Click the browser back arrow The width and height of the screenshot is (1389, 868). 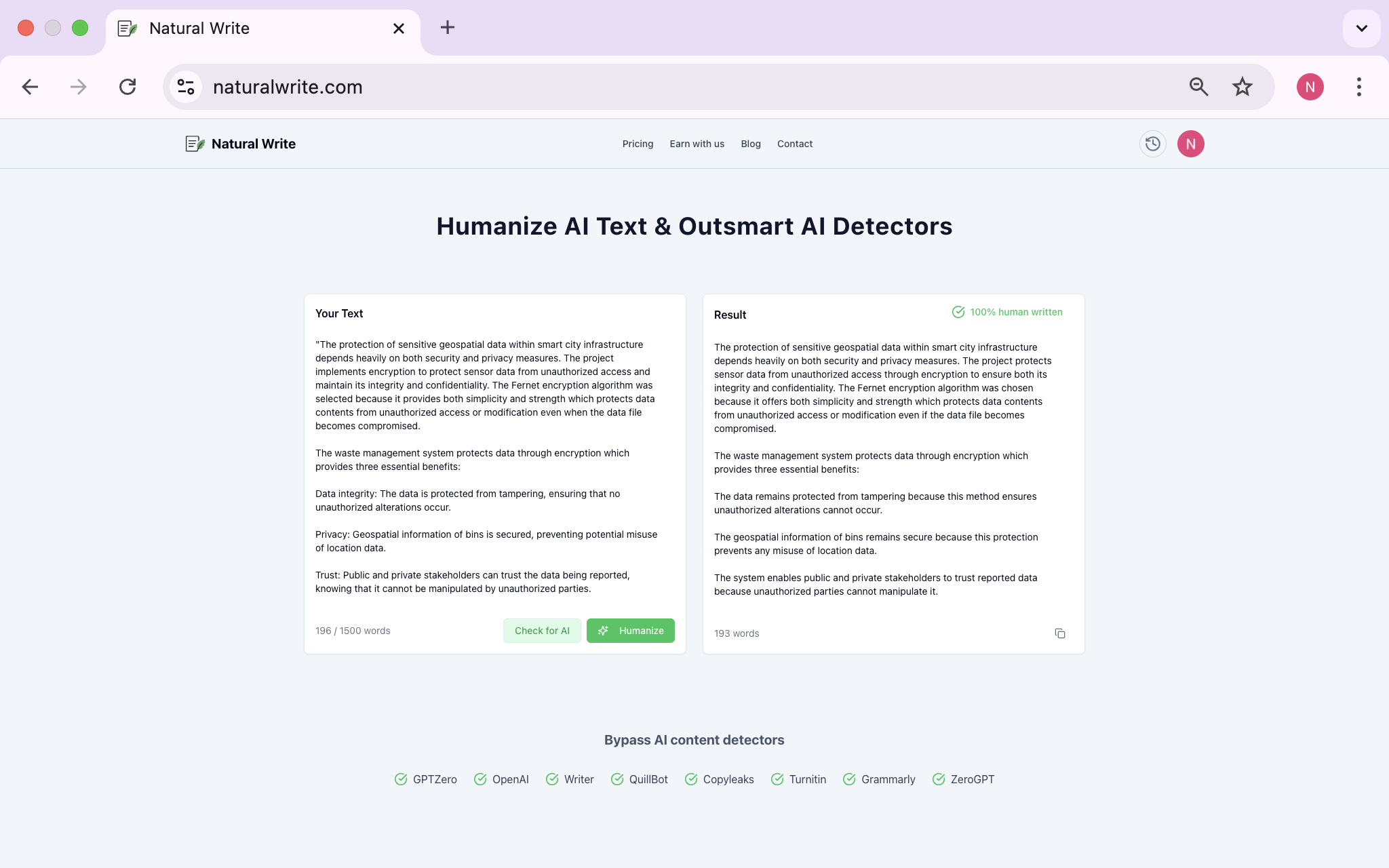[30, 87]
